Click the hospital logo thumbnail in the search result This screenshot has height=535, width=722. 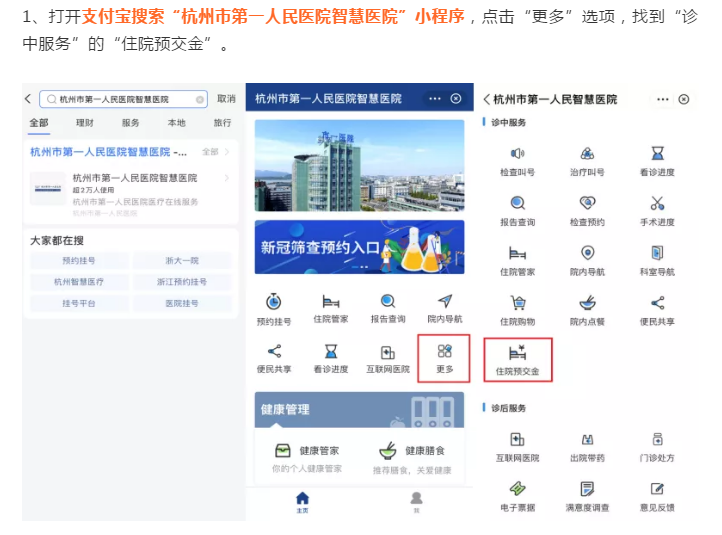(x=48, y=188)
